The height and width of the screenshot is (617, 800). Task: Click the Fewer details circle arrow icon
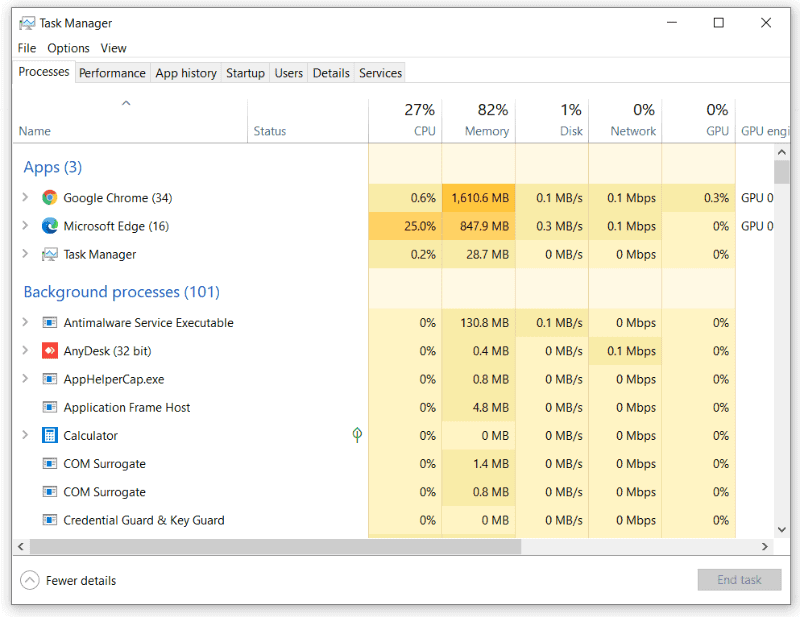[x=30, y=580]
